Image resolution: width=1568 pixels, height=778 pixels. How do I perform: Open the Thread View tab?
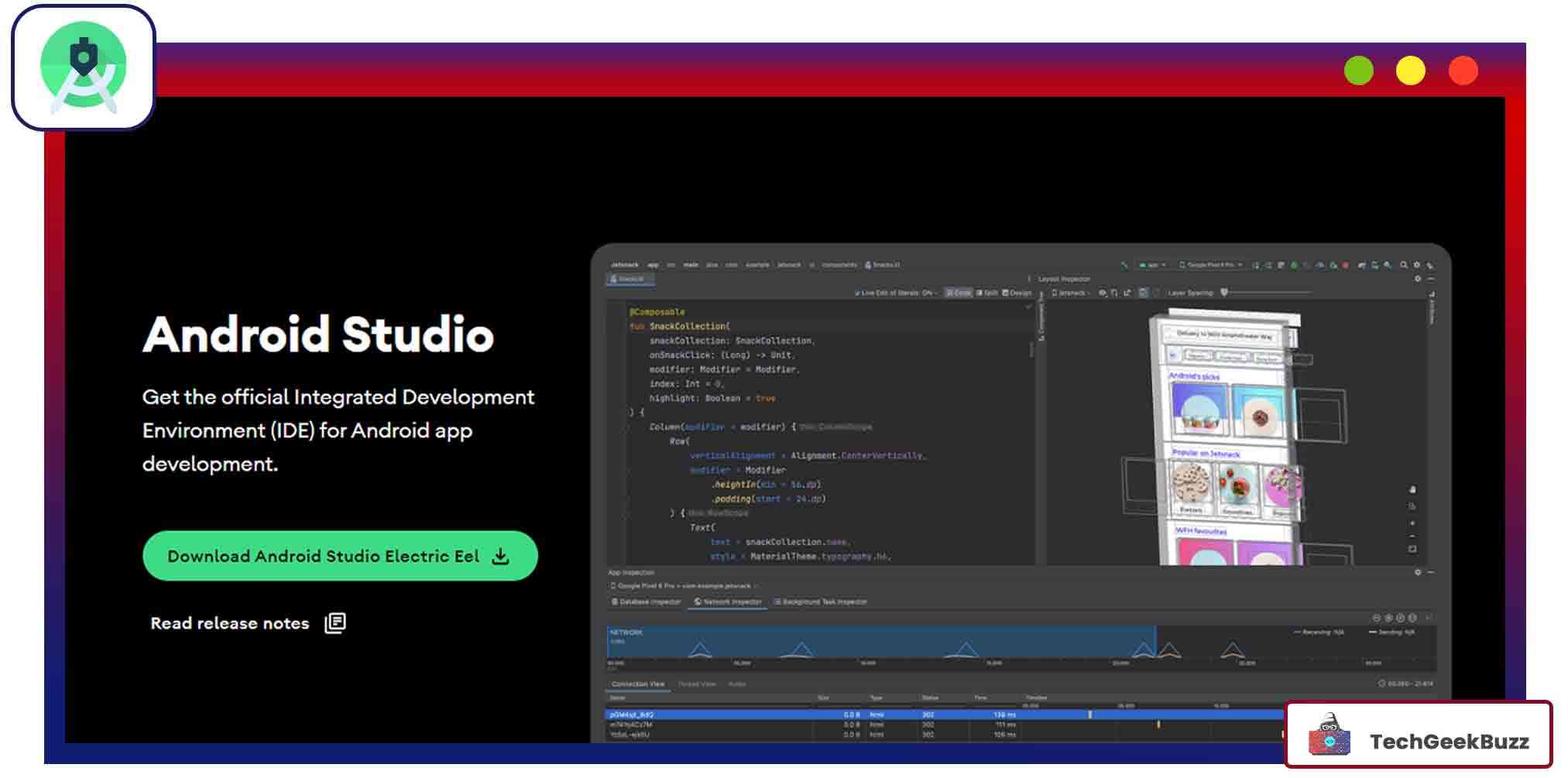click(696, 684)
